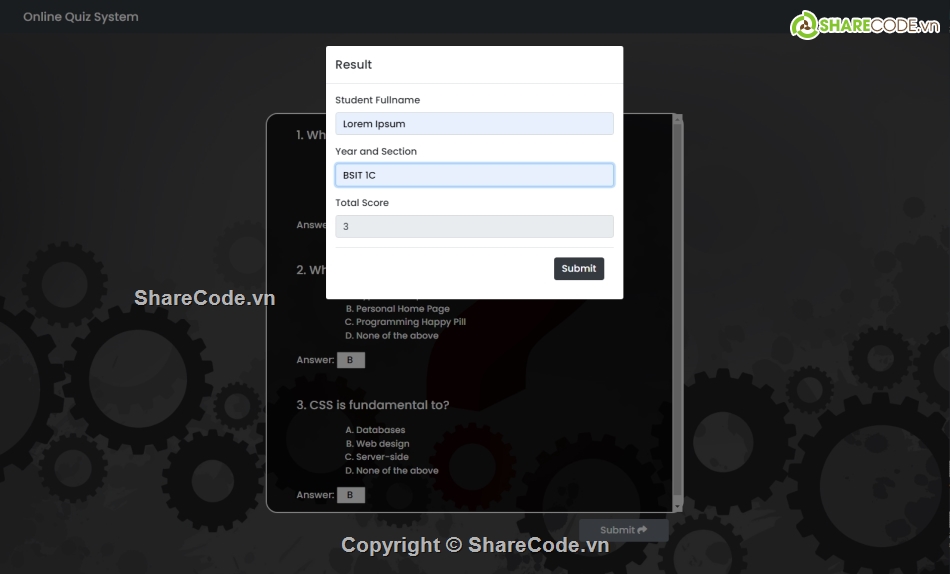Screen dimensions: 950x574
Task: Submit the Result dialog form
Action: pos(579,269)
